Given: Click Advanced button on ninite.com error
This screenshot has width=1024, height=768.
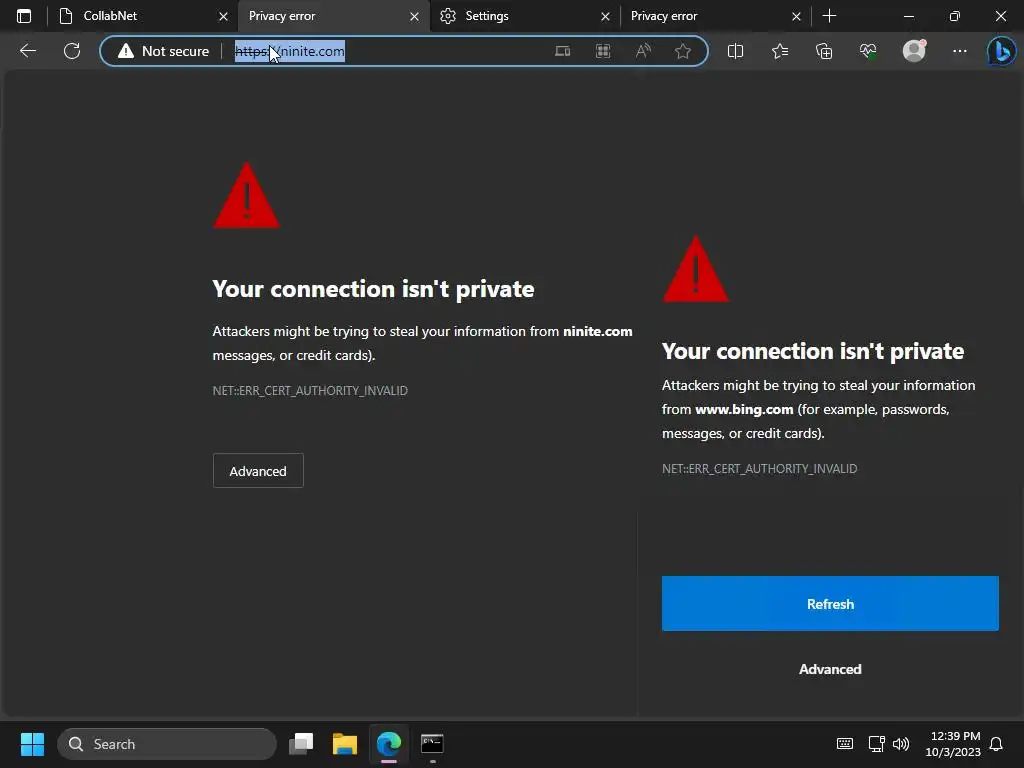Looking at the screenshot, I should pyautogui.click(x=258, y=471).
